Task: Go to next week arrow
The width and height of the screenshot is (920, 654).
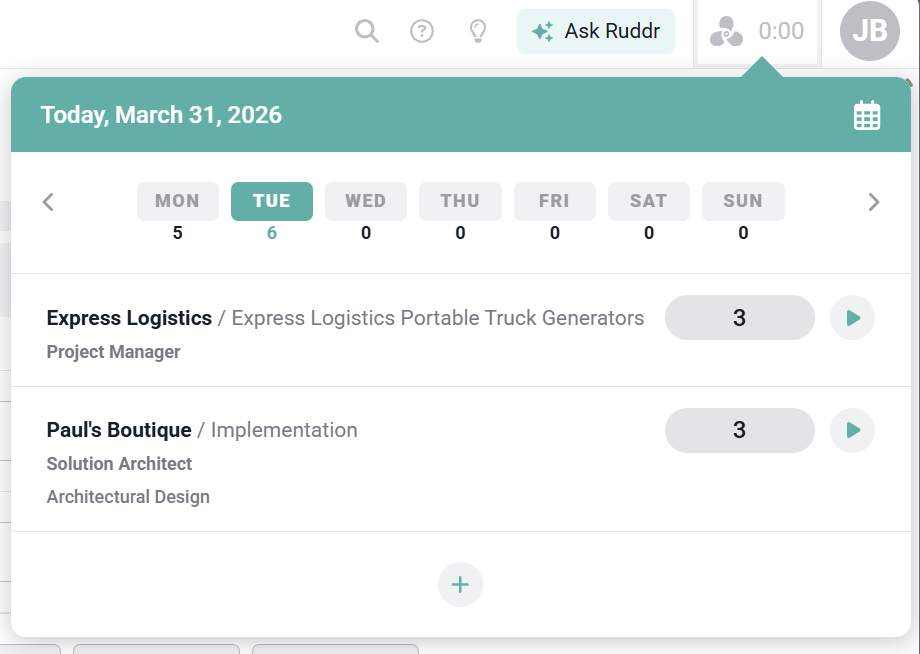Action: (x=873, y=202)
